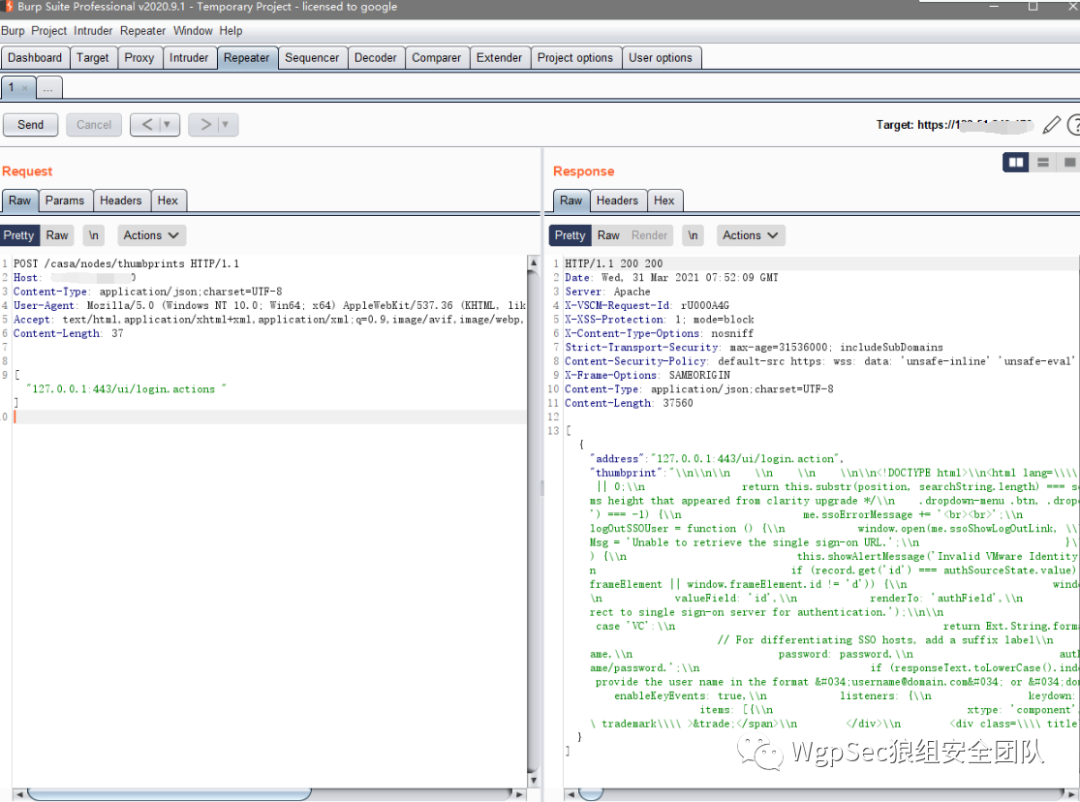This screenshot has width=1080, height=802.
Task: Click response horizontal scrollbar thumb
Action: tap(590, 794)
